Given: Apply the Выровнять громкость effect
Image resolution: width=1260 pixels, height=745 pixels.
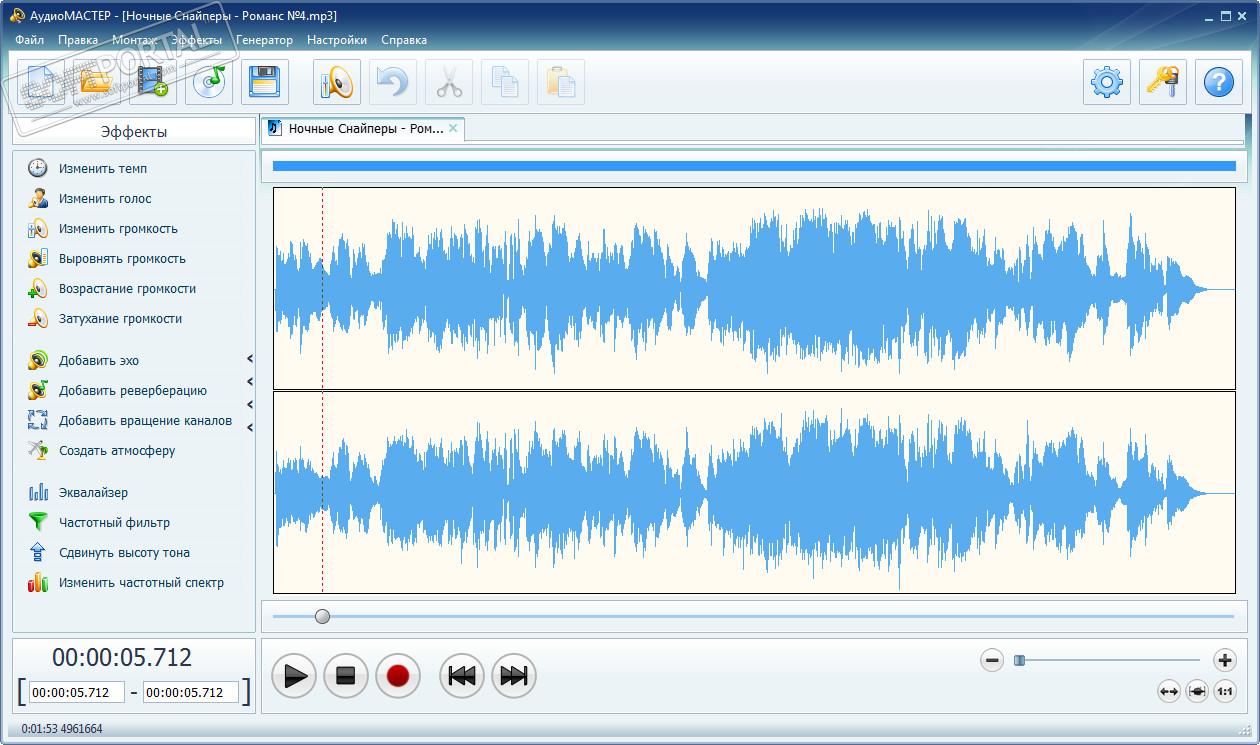Looking at the screenshot, I should [122, 258].
